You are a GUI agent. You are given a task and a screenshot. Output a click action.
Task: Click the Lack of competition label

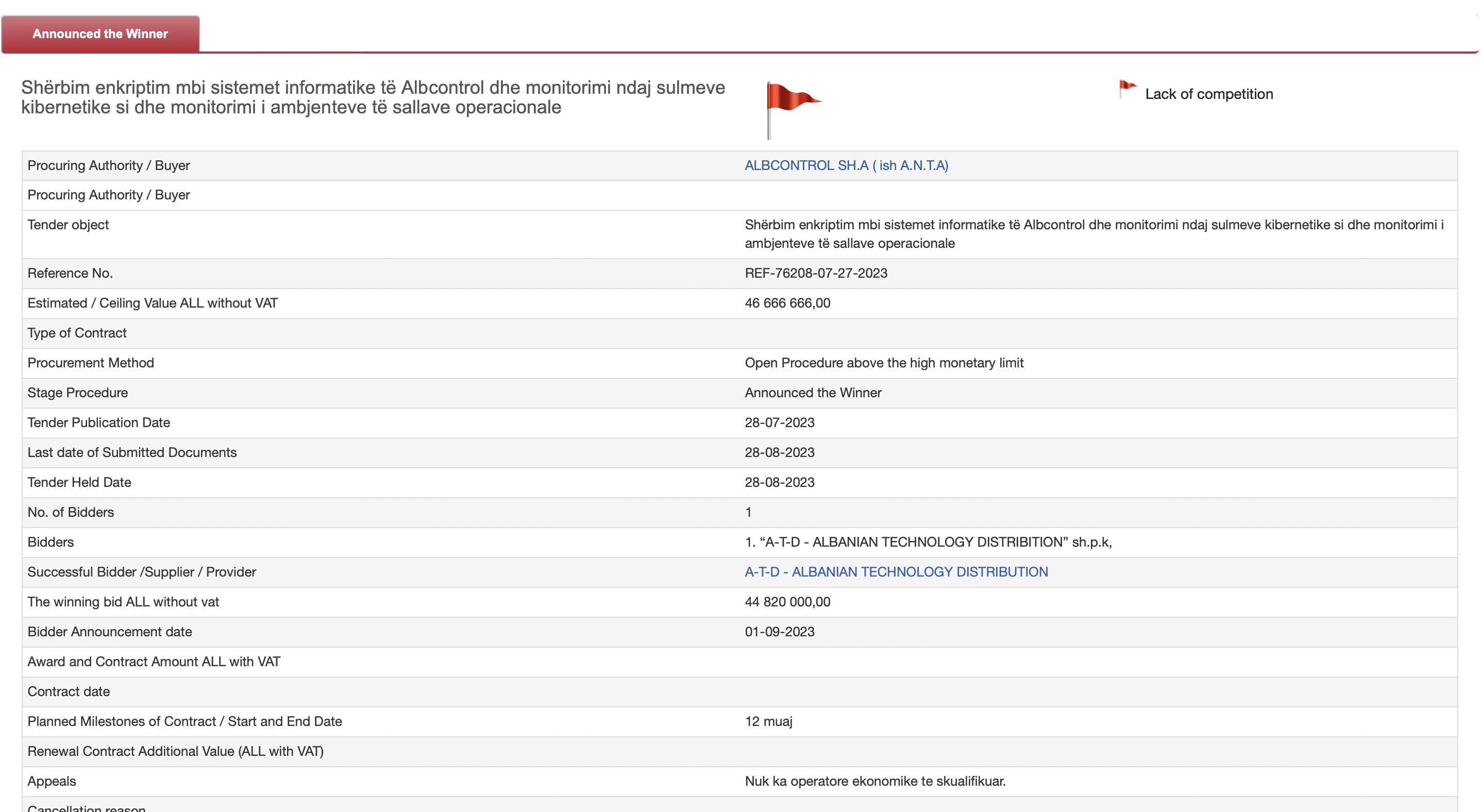click(x=1208, y=94)
